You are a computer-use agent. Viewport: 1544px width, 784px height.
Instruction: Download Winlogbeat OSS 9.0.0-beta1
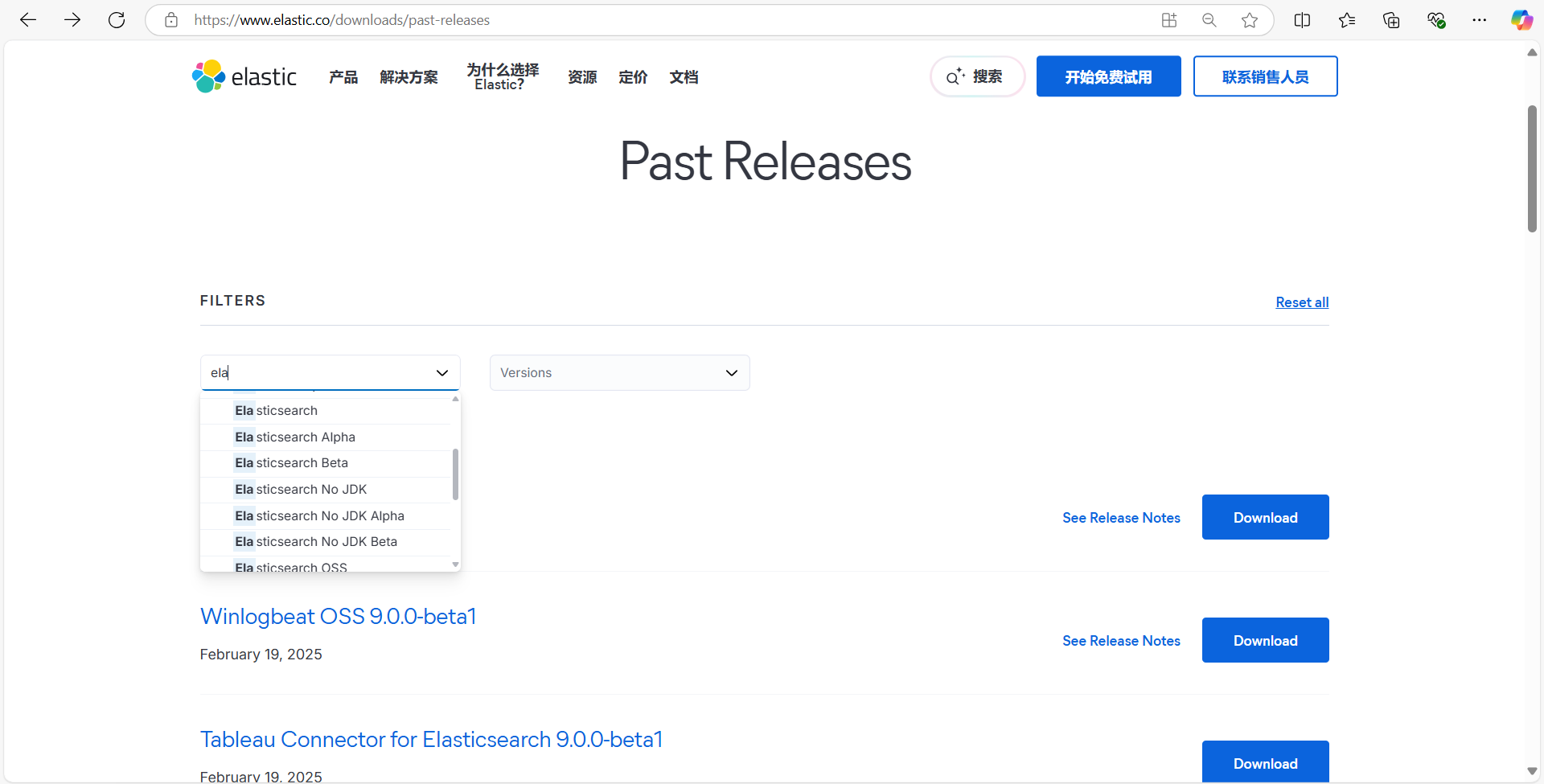pos(1265,640)
